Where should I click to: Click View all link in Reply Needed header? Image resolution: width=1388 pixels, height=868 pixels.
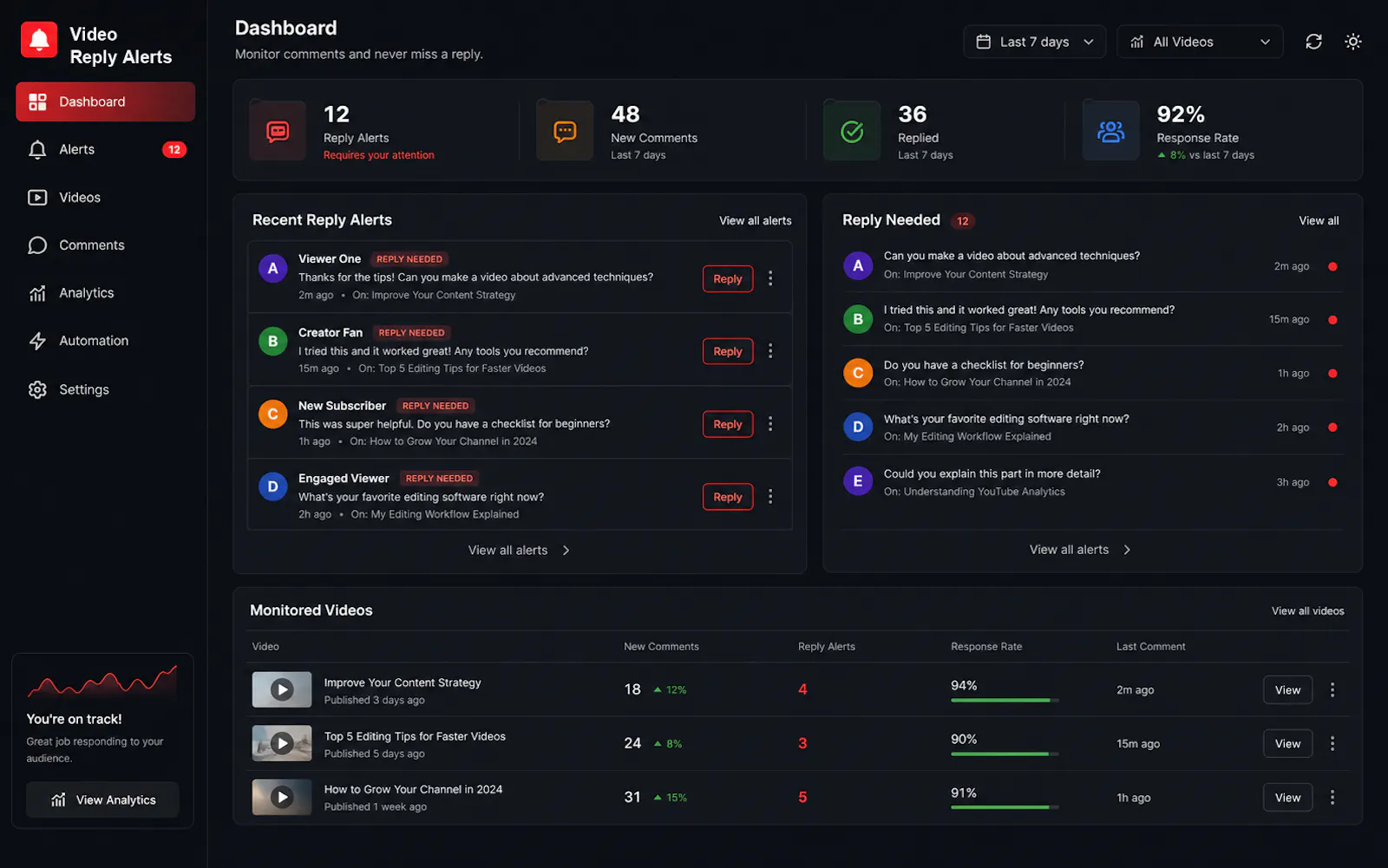point(1319,220)
